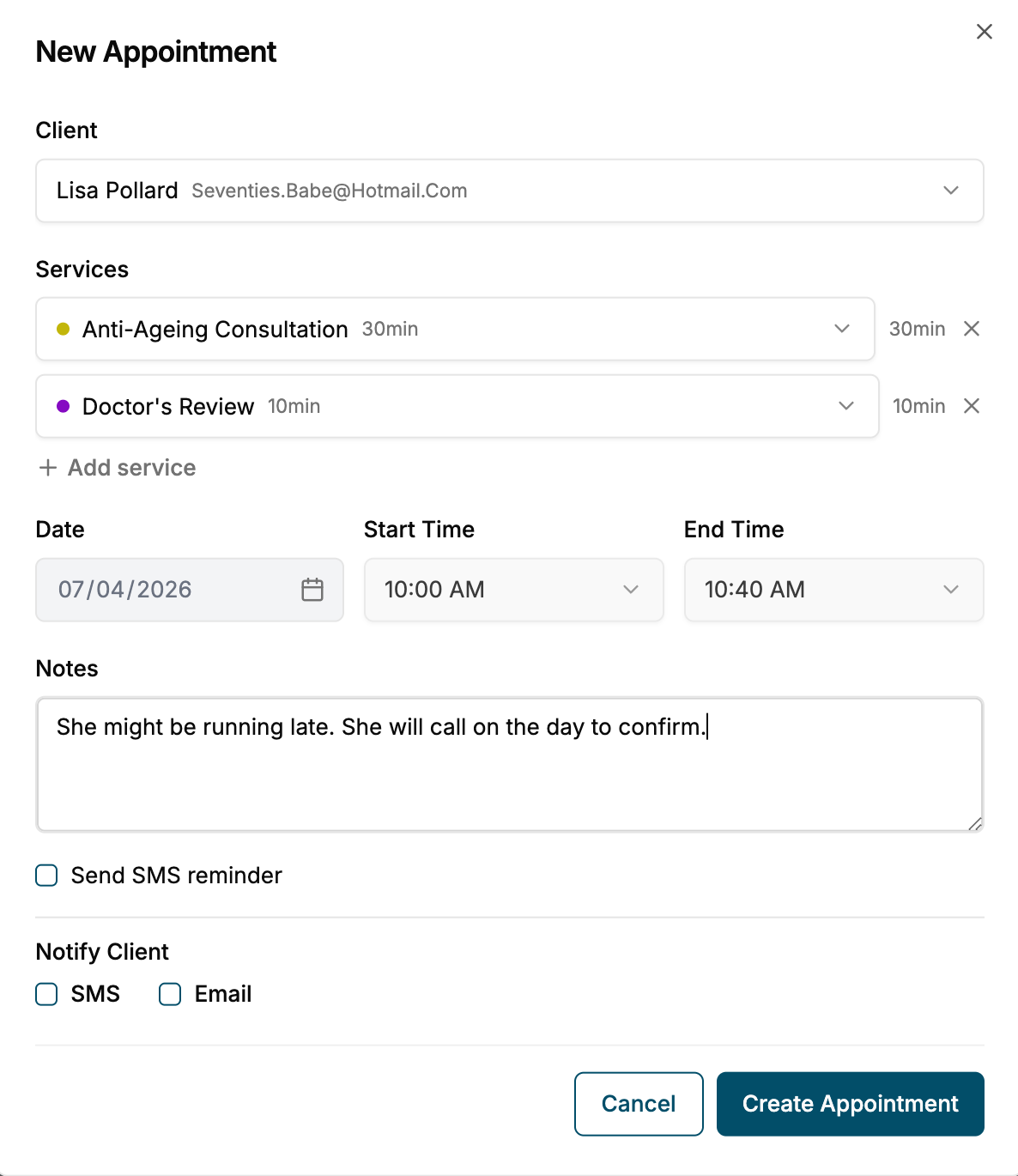Click the purple dot of Doctor's Review
The height and width of the screenshot is (1176, 1018).
pyautogui.click(x=63, y=406)
